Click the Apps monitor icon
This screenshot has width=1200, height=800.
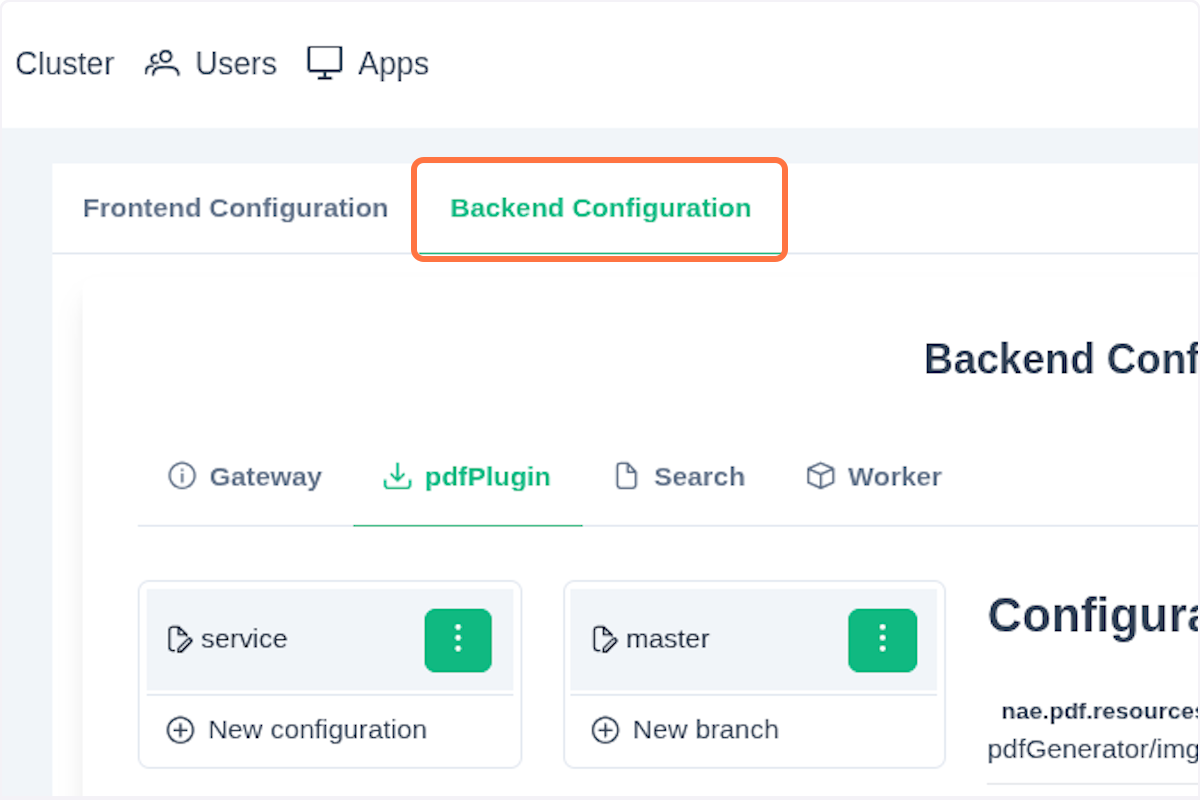322,62
